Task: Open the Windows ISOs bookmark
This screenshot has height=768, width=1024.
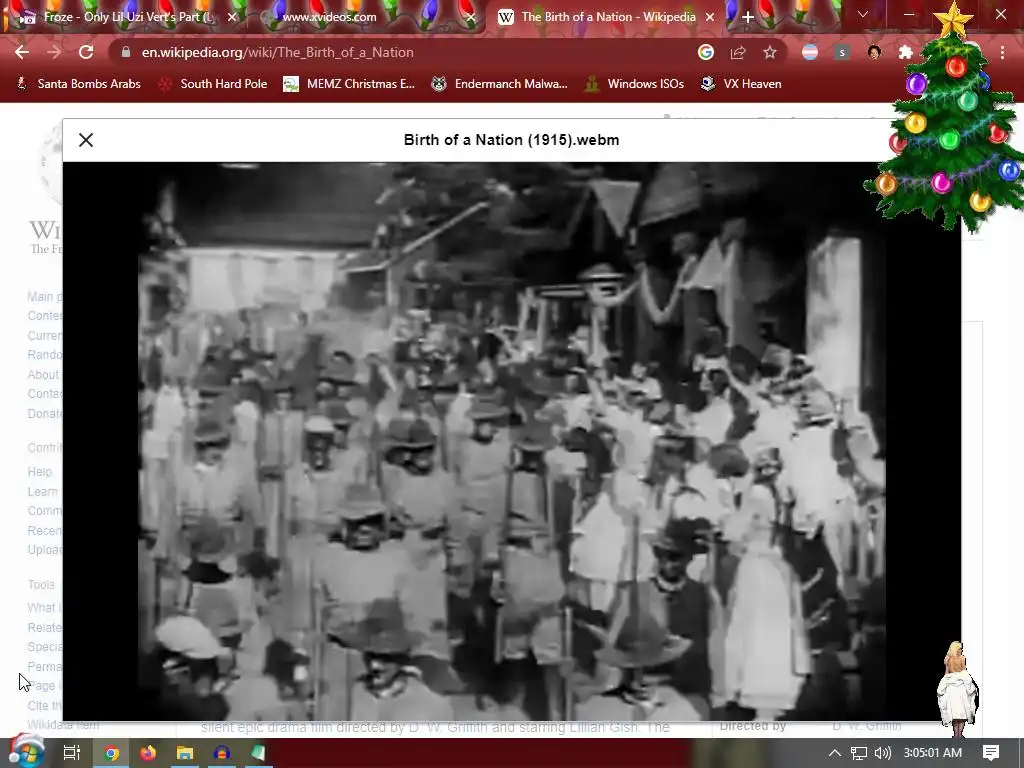Action: pos(634,84)
